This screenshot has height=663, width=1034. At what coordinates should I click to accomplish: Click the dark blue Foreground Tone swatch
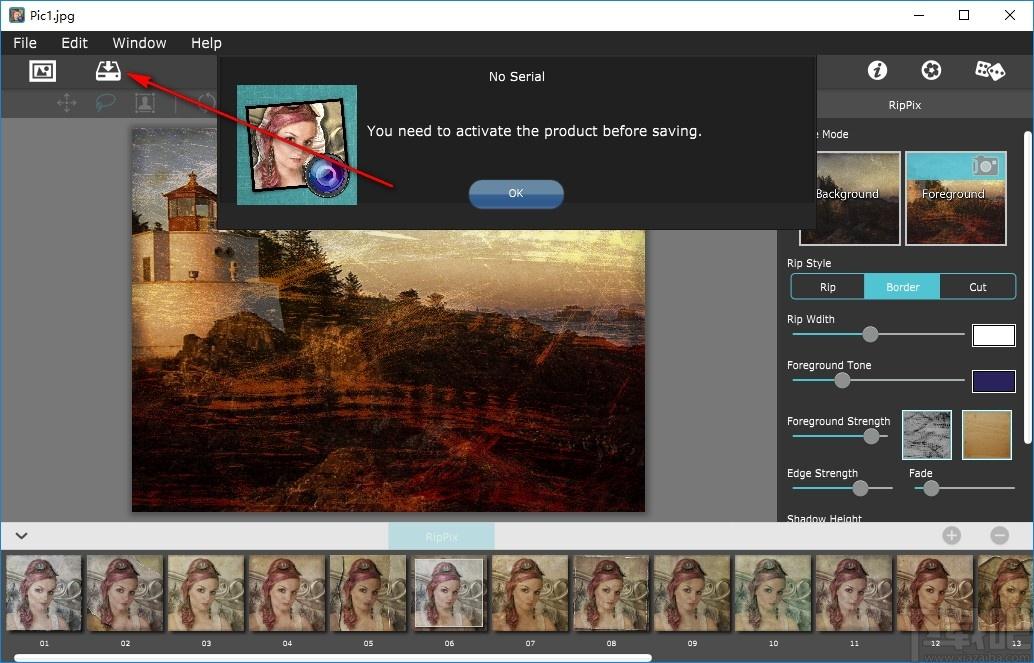point(993,381)
